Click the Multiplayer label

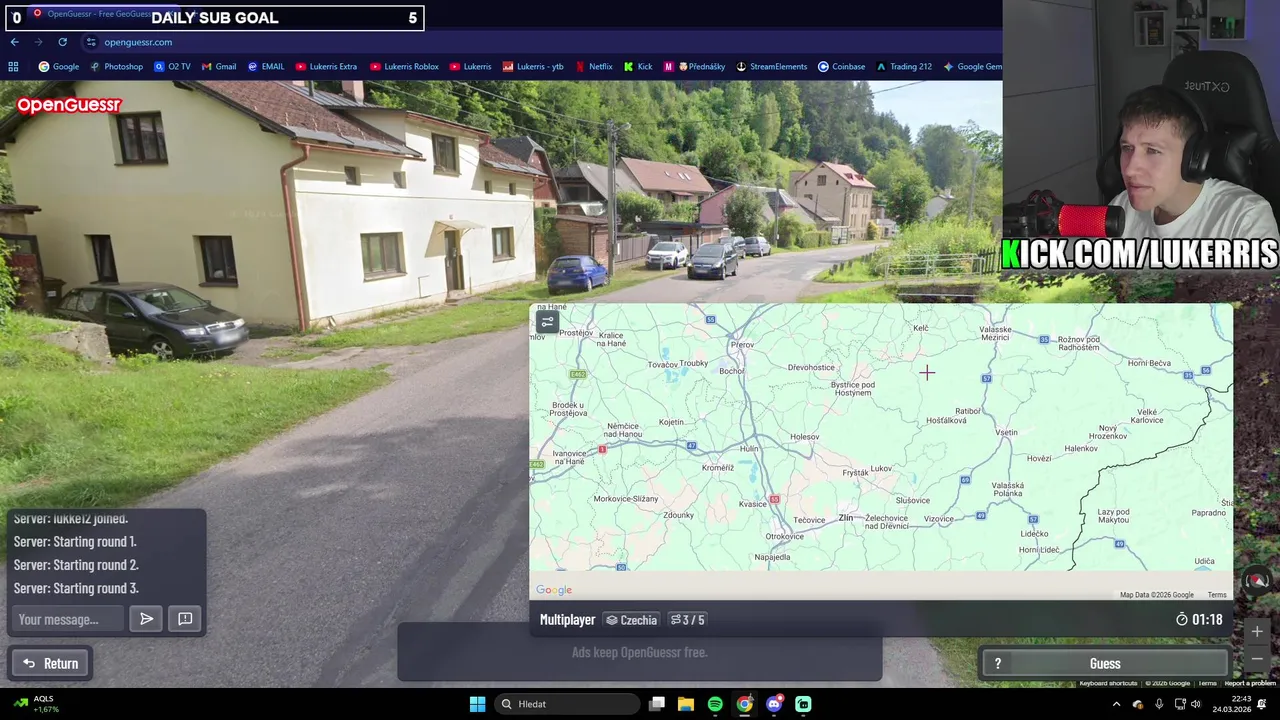pyautogui.click(x=567, y=620)
